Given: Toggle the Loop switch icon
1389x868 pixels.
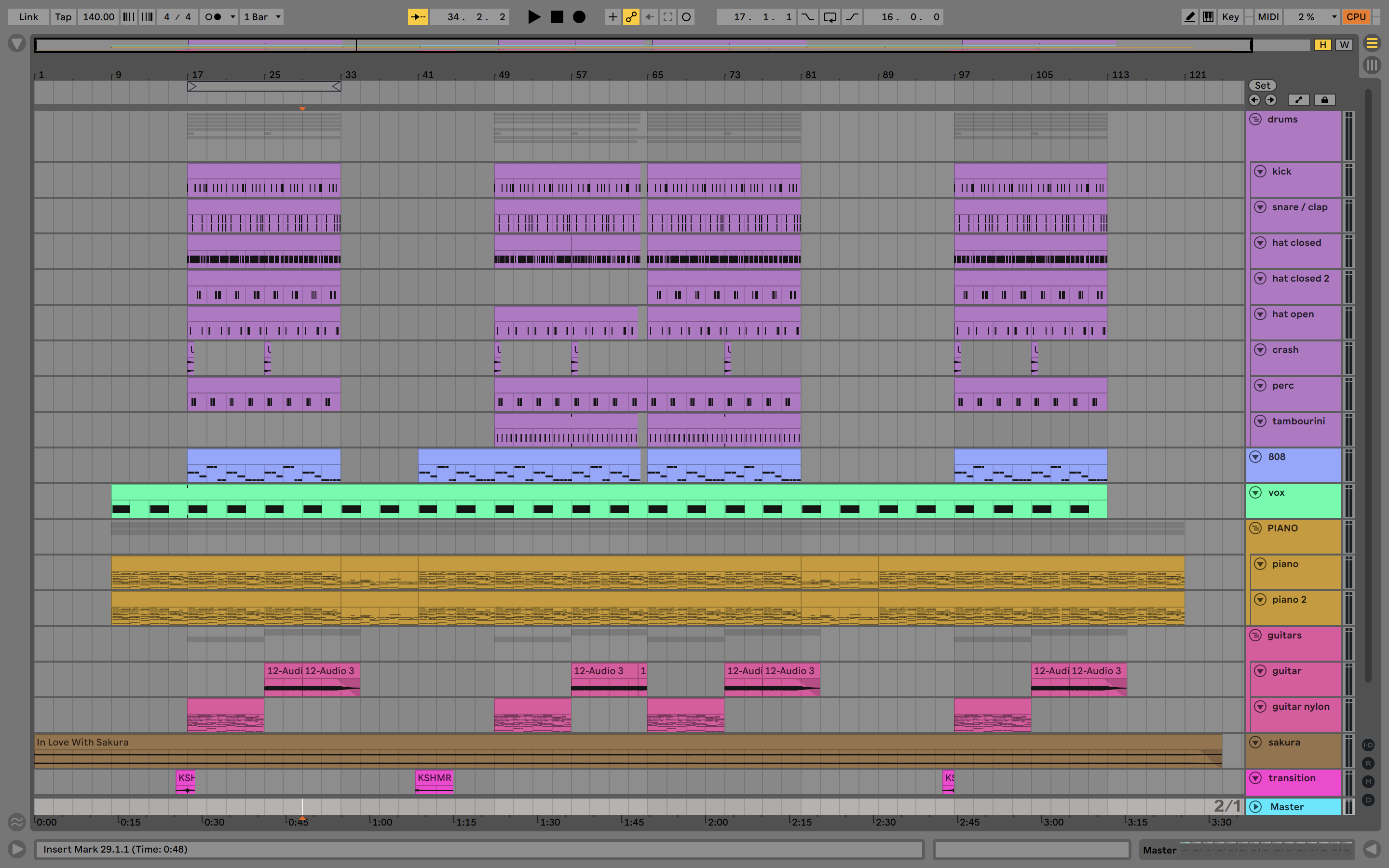Looking at the screenshot, I should coord(830,17).
